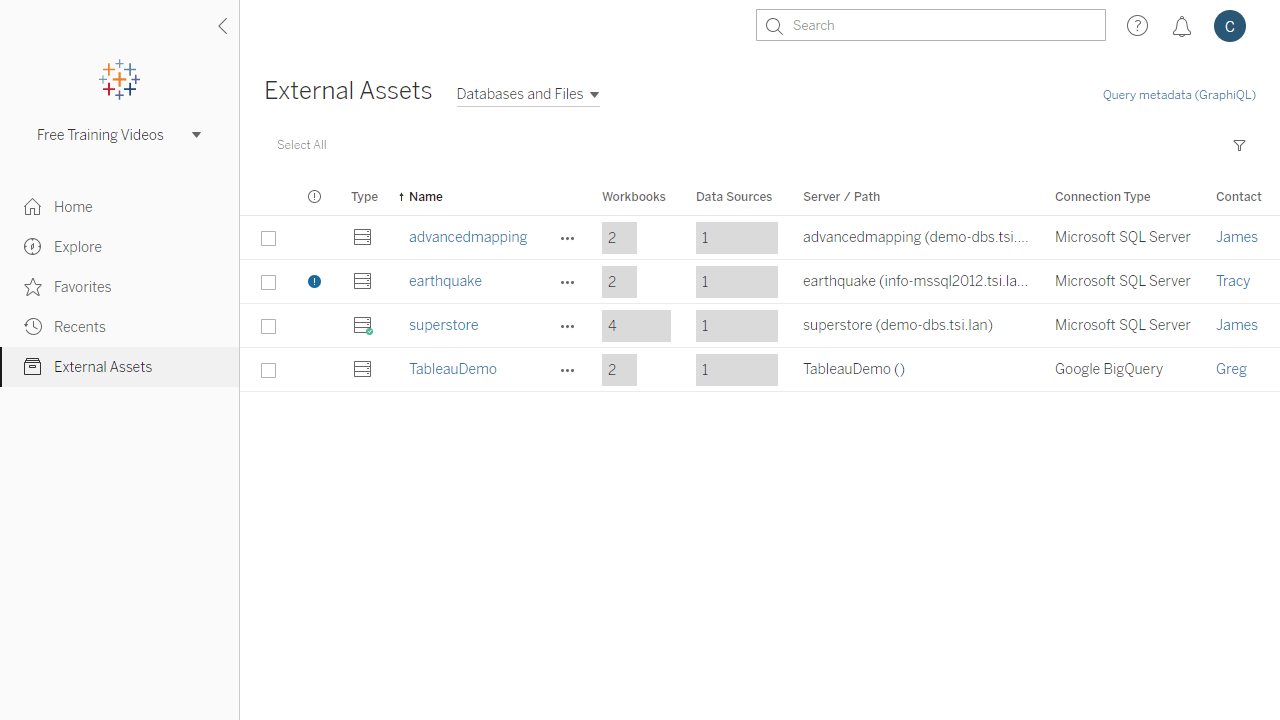1280x720 pixels.
Task: Open Query metadata (GraphiQL) link
Action: [1178, 95]
